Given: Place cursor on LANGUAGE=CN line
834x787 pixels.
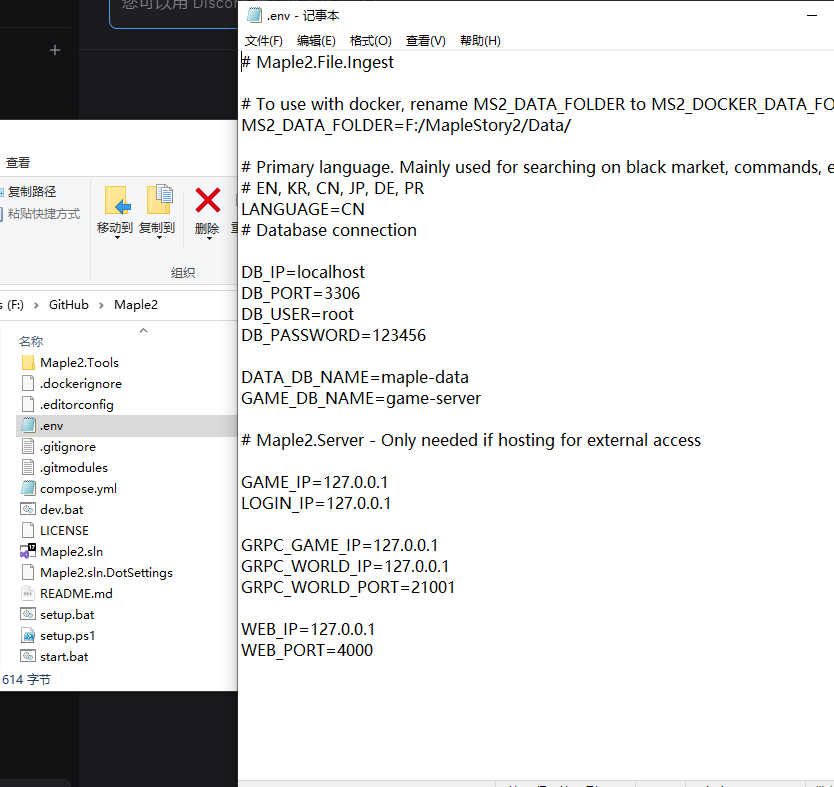Looking at the screenshot, I should pos(303,209).
